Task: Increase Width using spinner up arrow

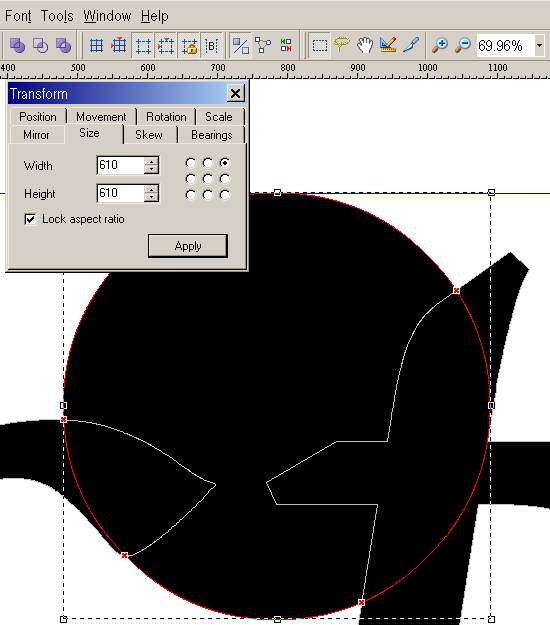Action: click(151, 161)
